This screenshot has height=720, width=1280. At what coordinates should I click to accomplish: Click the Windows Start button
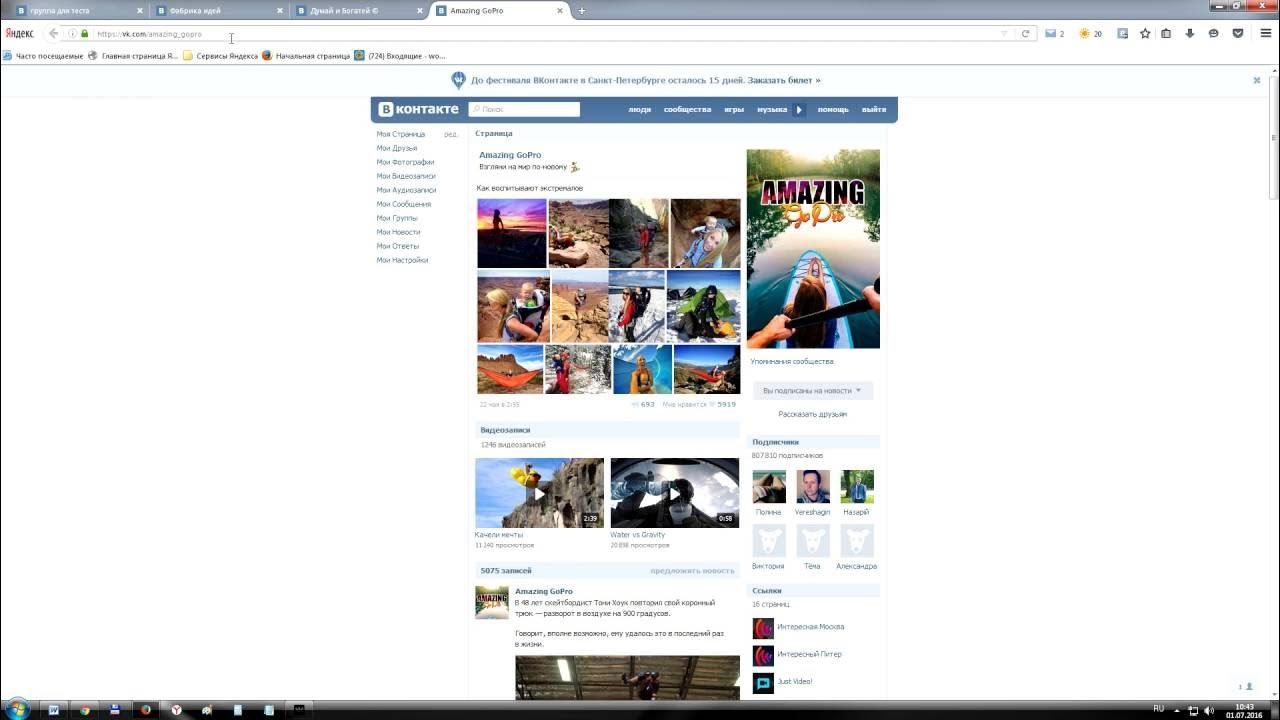18,710
